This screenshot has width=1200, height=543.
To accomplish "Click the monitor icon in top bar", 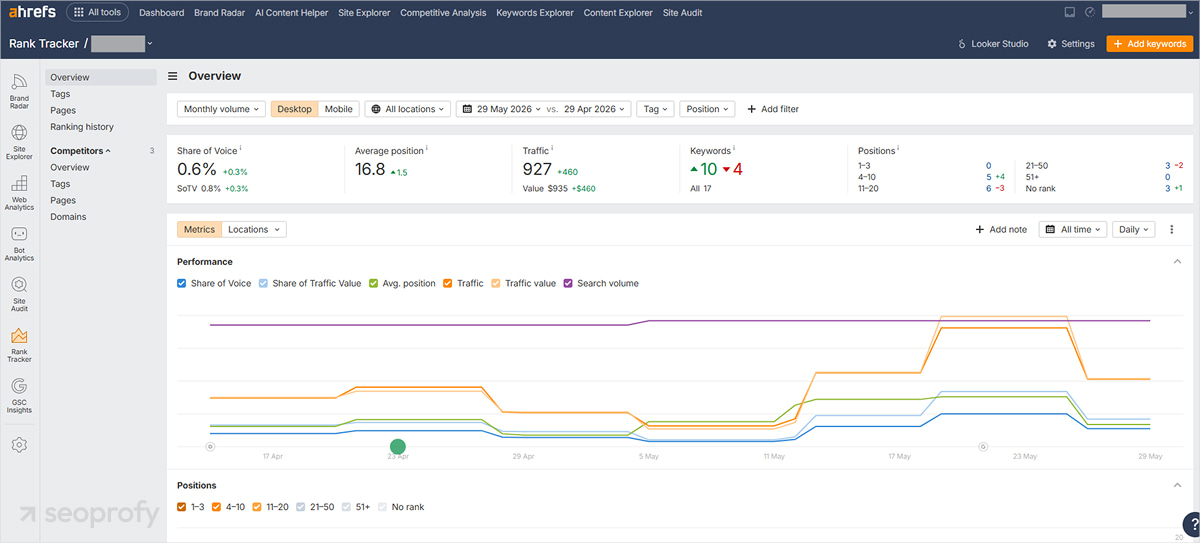I will point(1069,13).
